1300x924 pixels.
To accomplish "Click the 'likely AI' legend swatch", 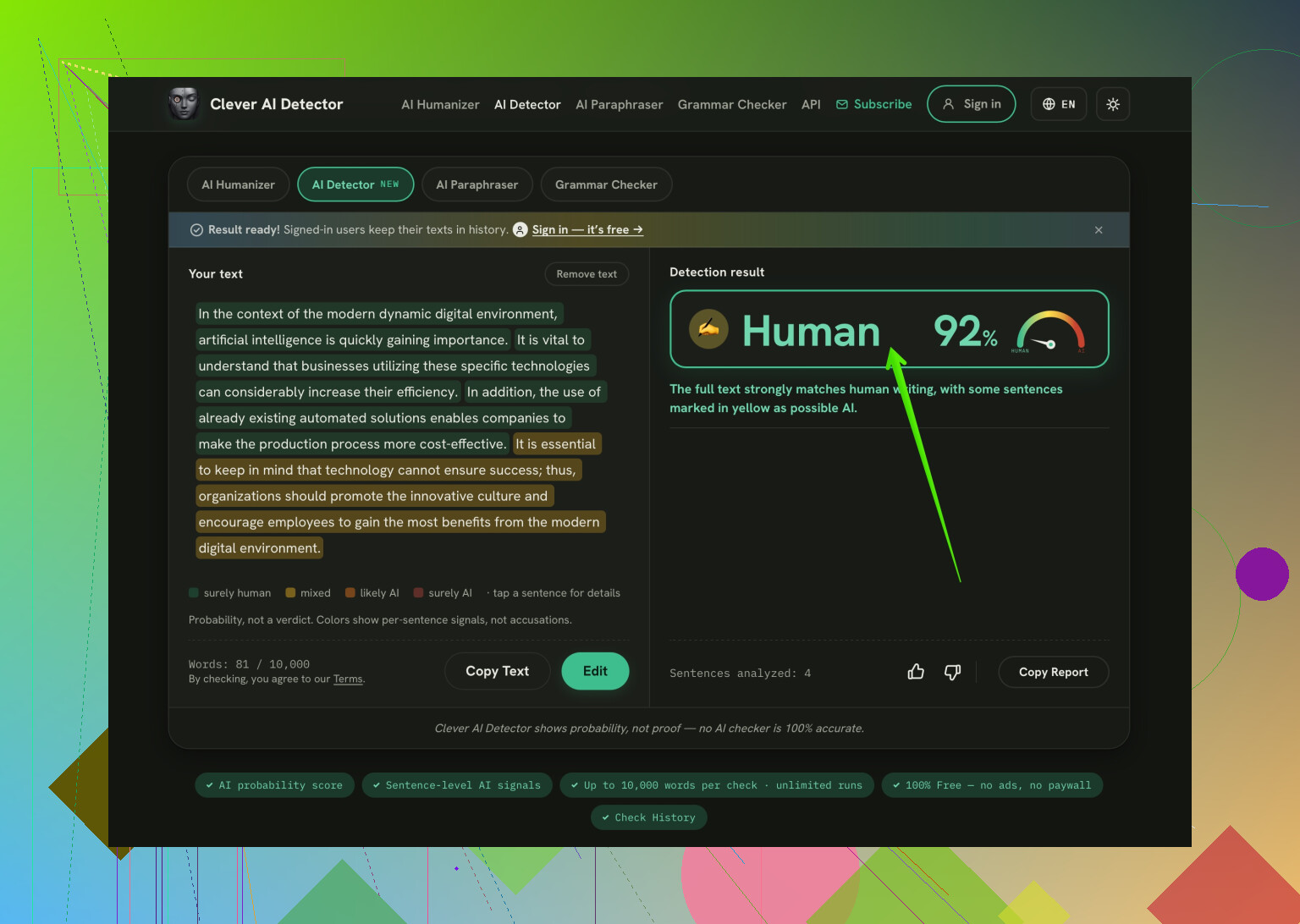I will point(350,592).
